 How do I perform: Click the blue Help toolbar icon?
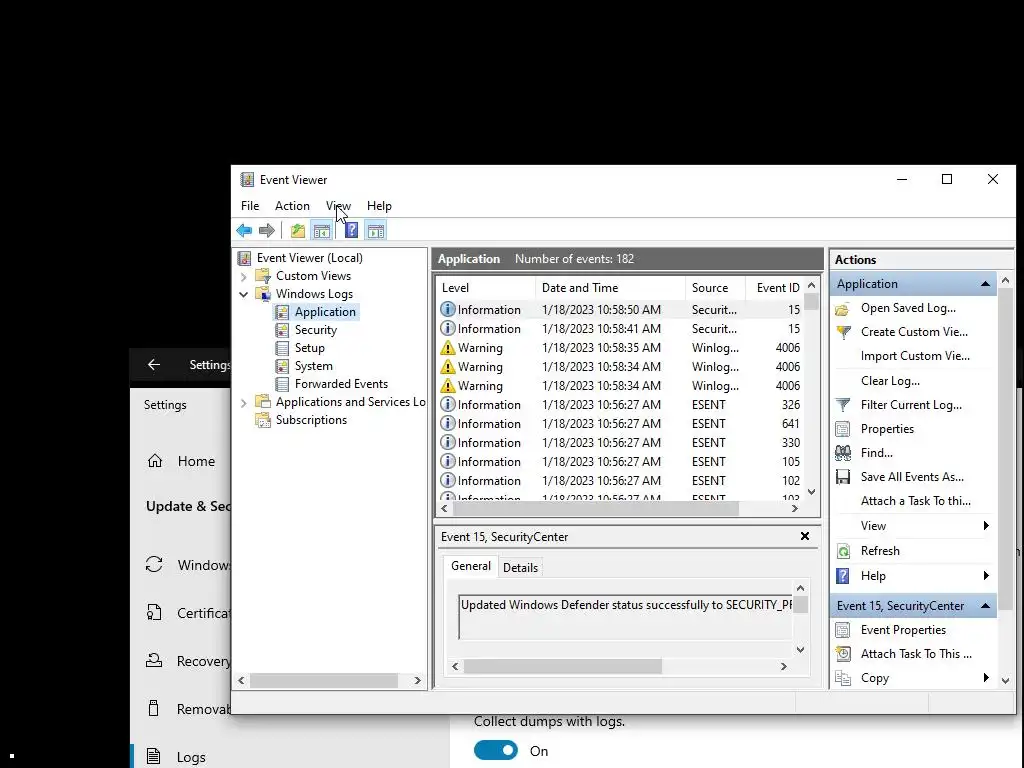tap(351, 231)
